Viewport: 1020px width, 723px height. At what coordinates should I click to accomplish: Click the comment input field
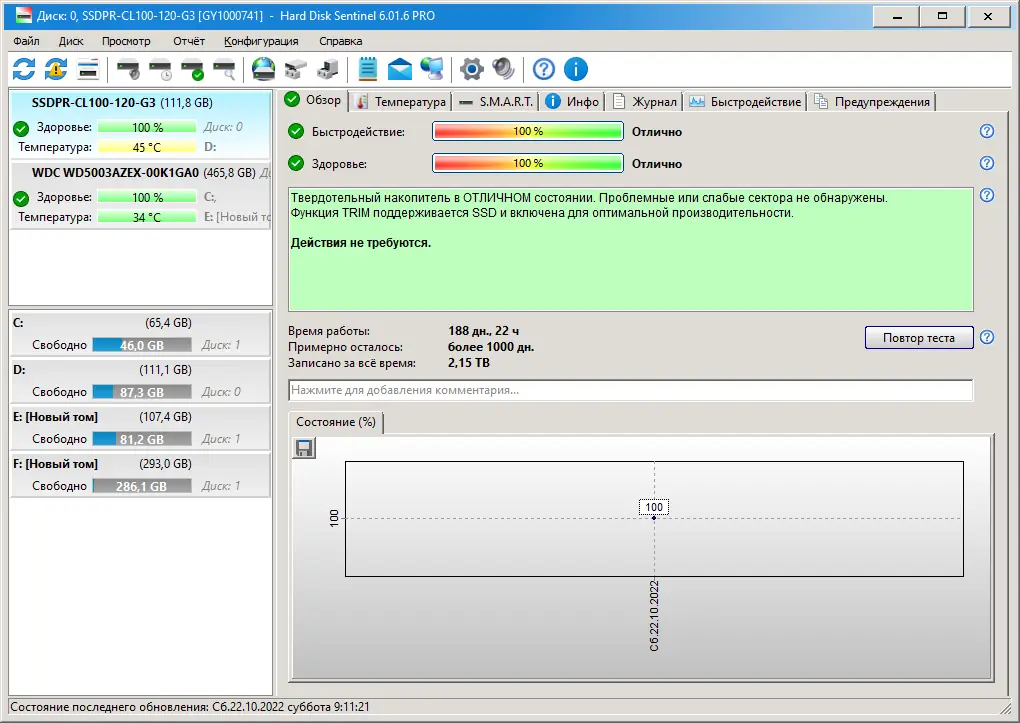click(x=630, y=390)
